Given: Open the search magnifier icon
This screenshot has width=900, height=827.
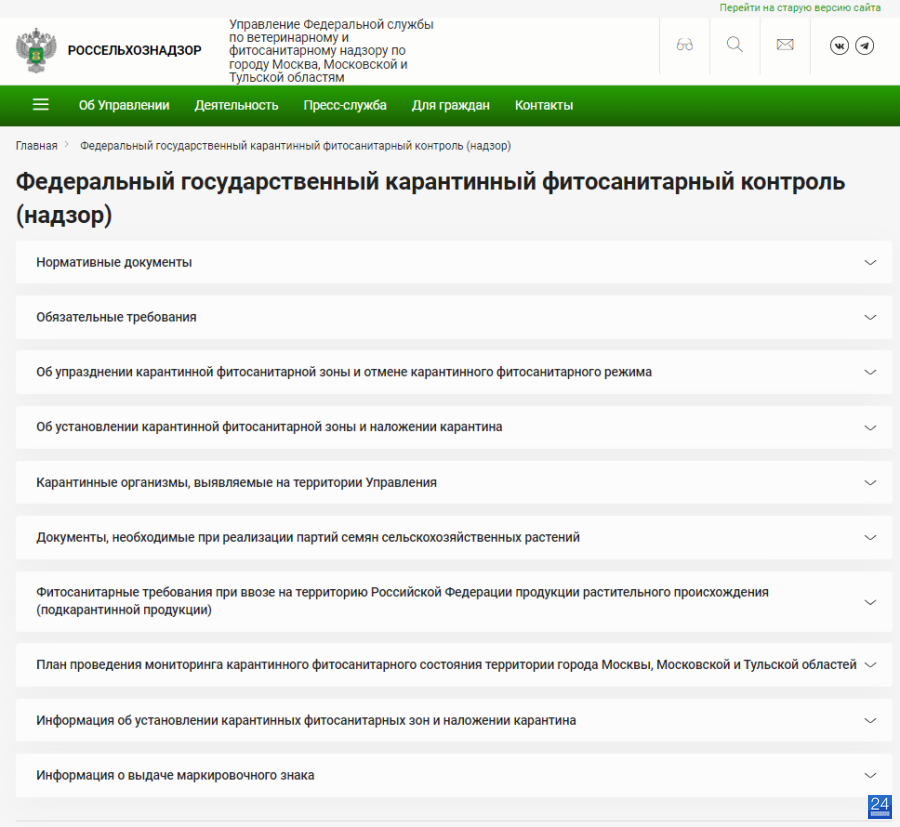Looking at the screenshot, I should tap(735, 45).
